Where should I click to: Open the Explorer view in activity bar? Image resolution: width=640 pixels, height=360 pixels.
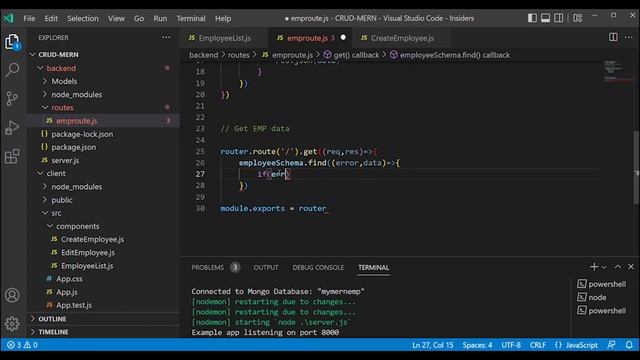(12, 42)
